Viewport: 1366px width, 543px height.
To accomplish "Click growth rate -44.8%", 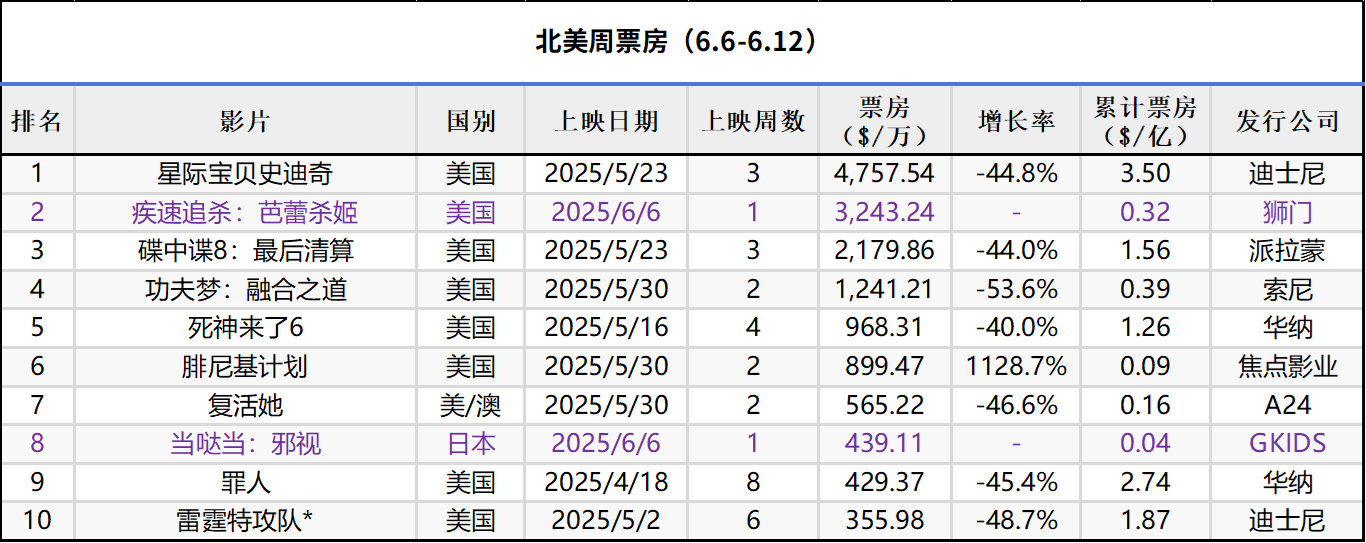I will point(1016,174).
